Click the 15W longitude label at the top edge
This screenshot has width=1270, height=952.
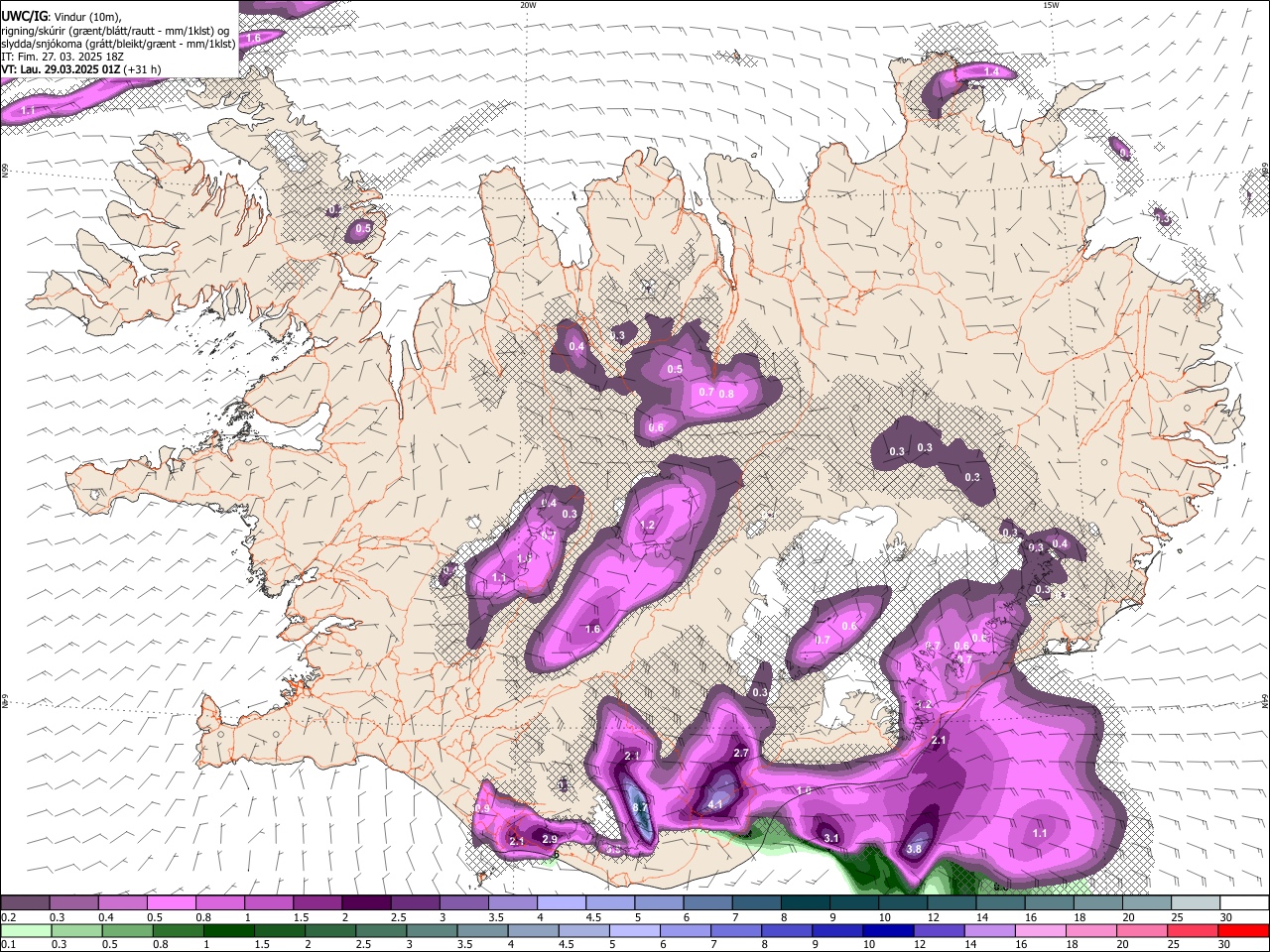(1051, 5)
